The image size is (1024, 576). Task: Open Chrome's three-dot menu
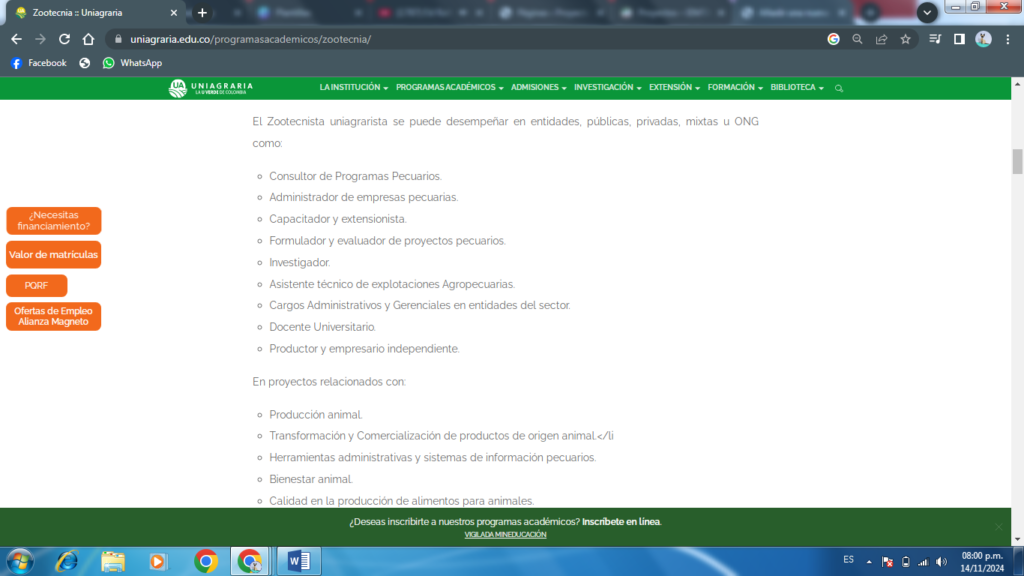(x=1007, y=39)
